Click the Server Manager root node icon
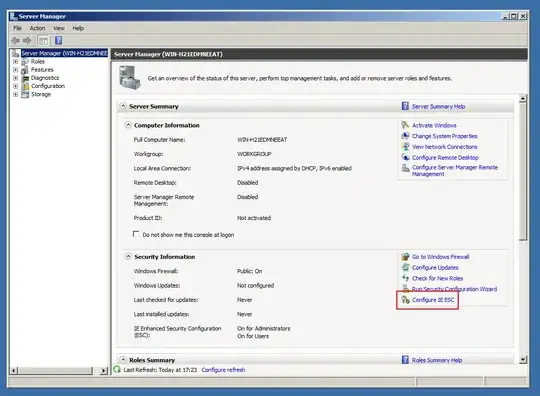 (15, 53)
